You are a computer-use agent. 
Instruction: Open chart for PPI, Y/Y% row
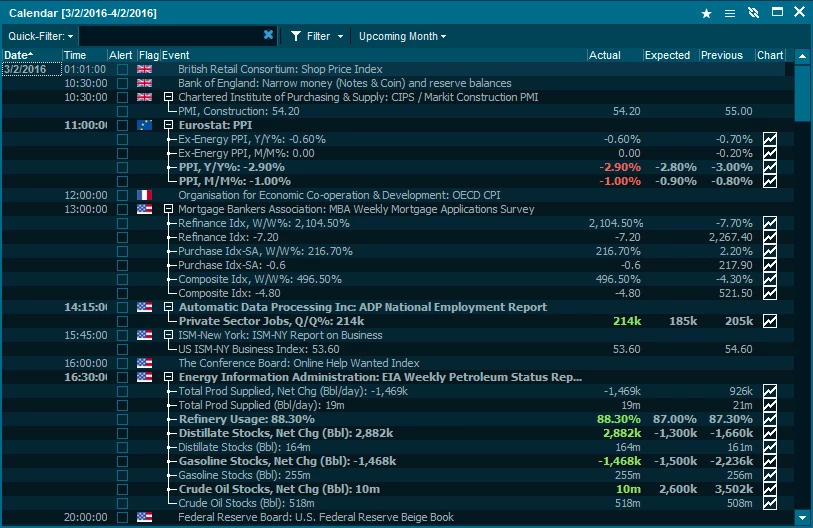(x=770, y=167)
